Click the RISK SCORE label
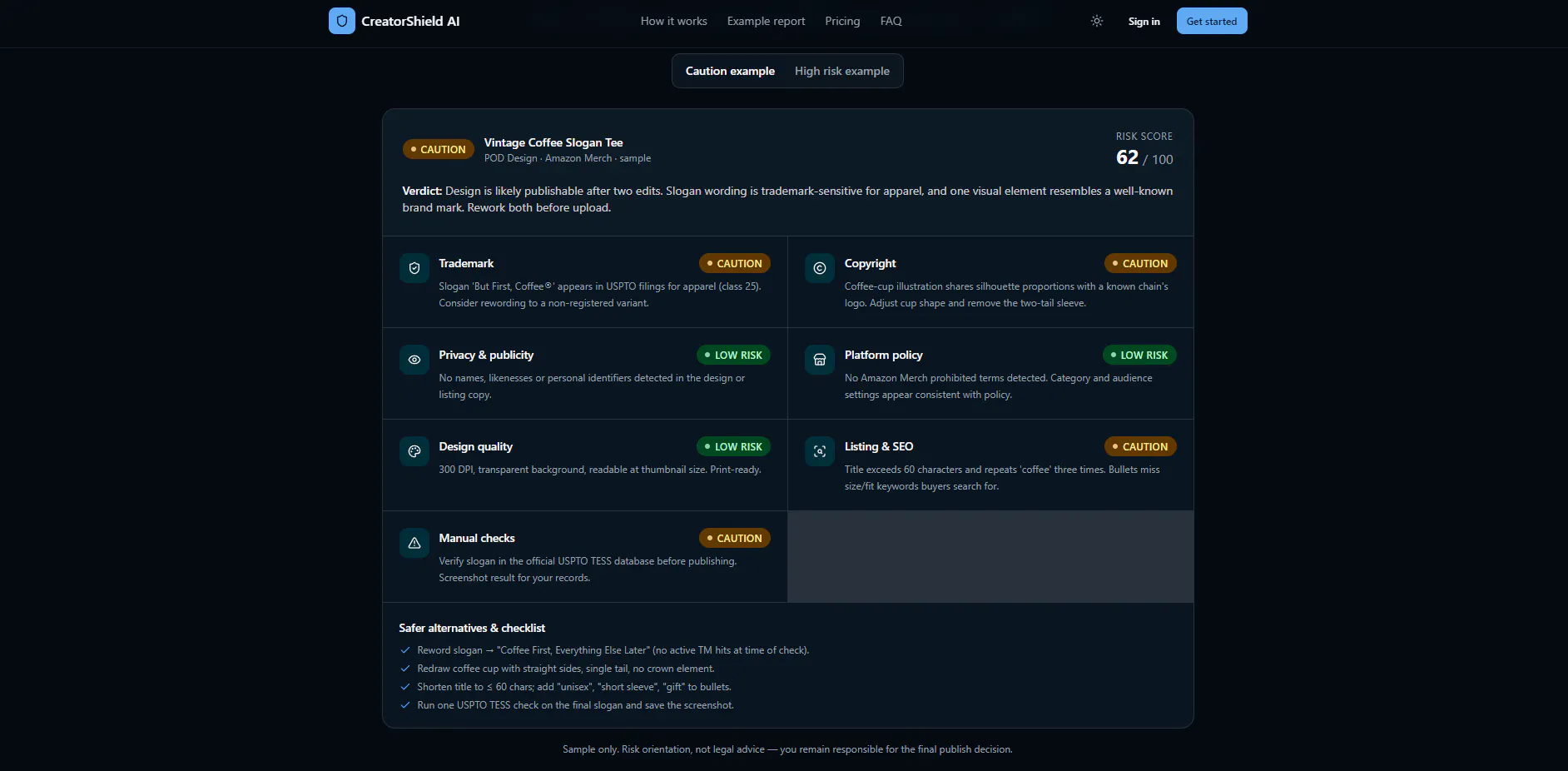 (x=1144, y=136)
